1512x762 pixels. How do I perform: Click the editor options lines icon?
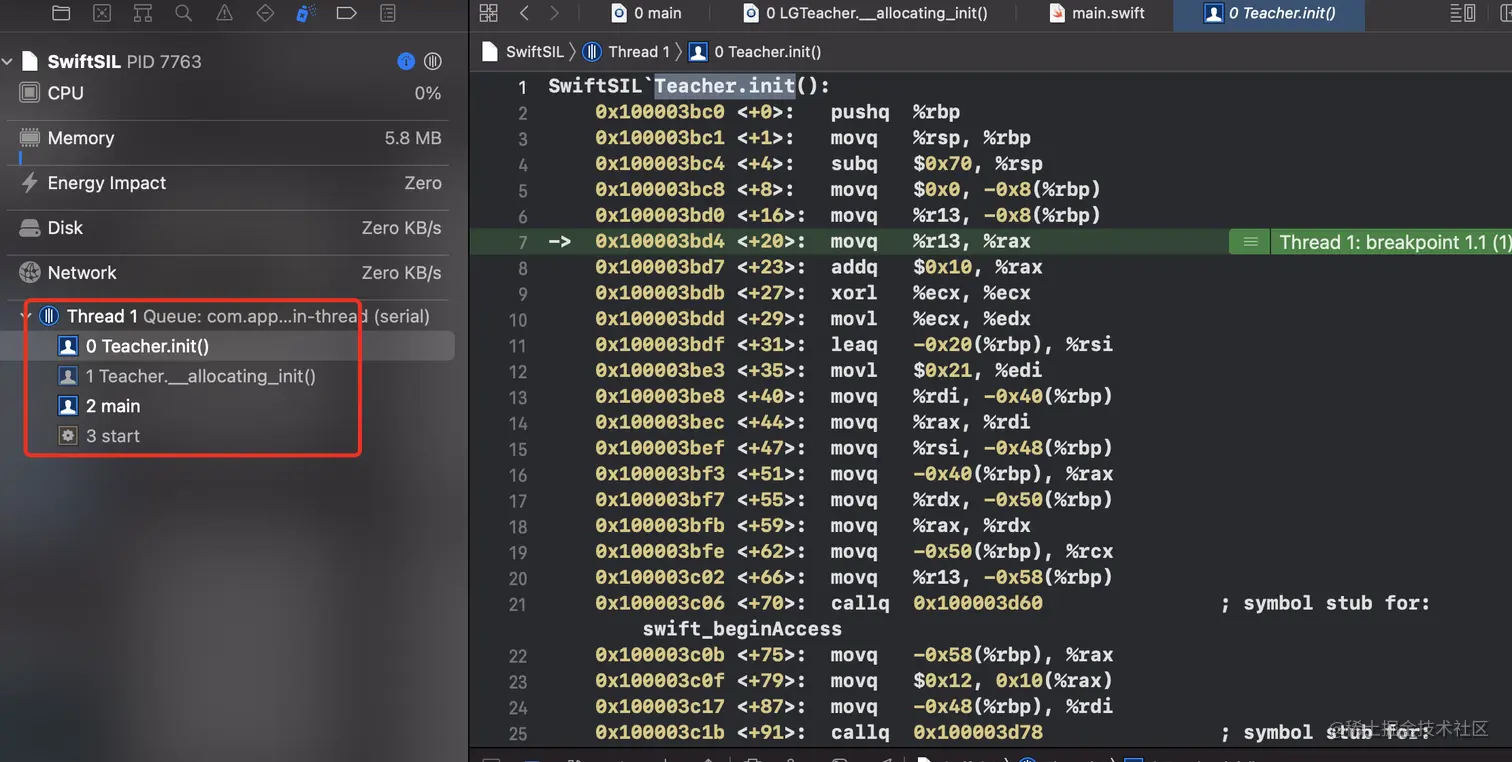1462,13
